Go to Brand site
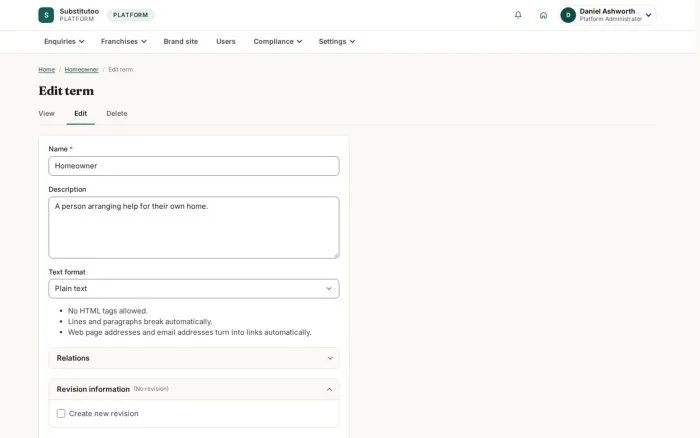Viewport: 700px width, 438px height. coord(180,42)
